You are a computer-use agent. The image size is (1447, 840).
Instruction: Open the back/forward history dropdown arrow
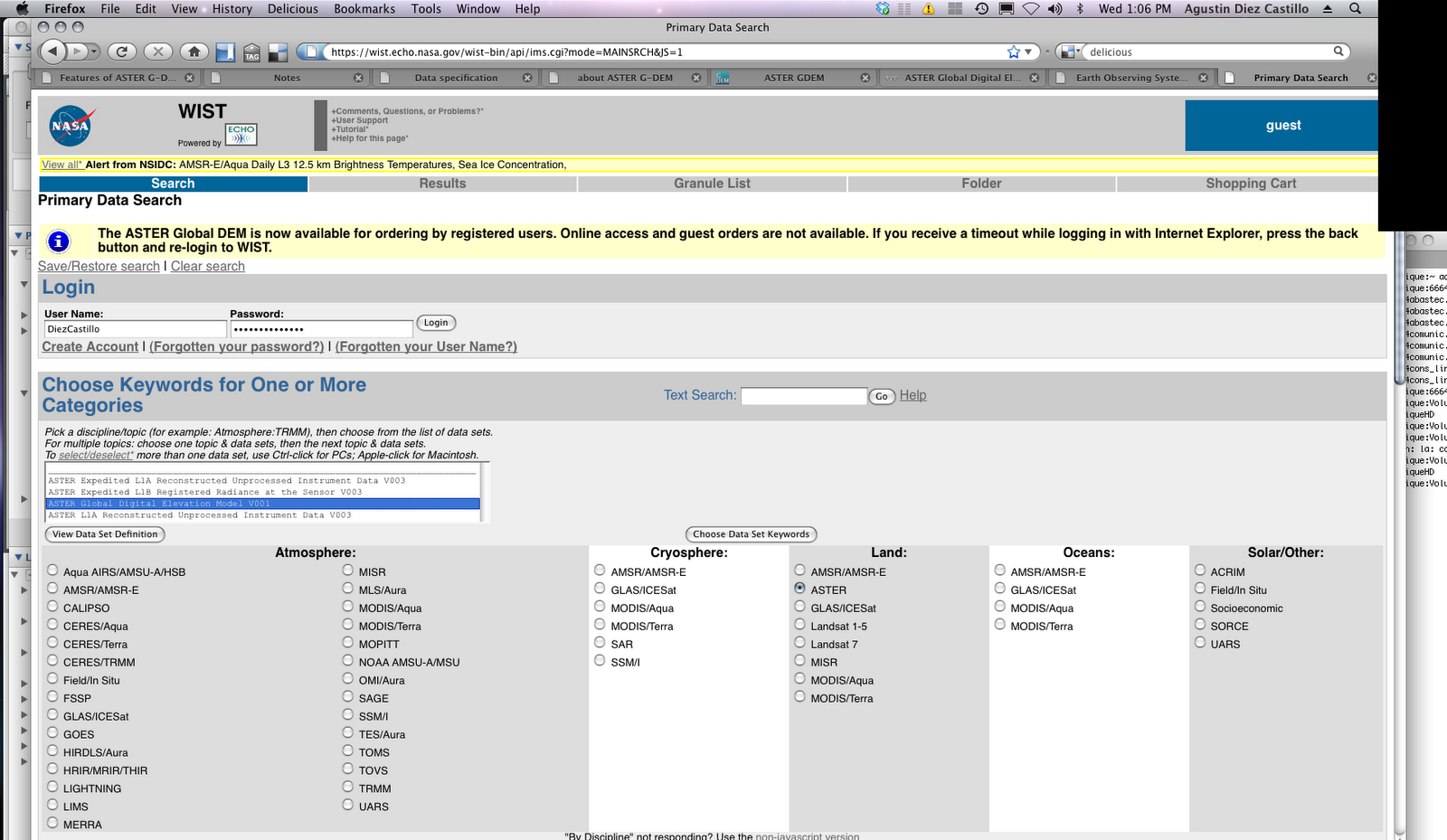click(x=94, y=52)
